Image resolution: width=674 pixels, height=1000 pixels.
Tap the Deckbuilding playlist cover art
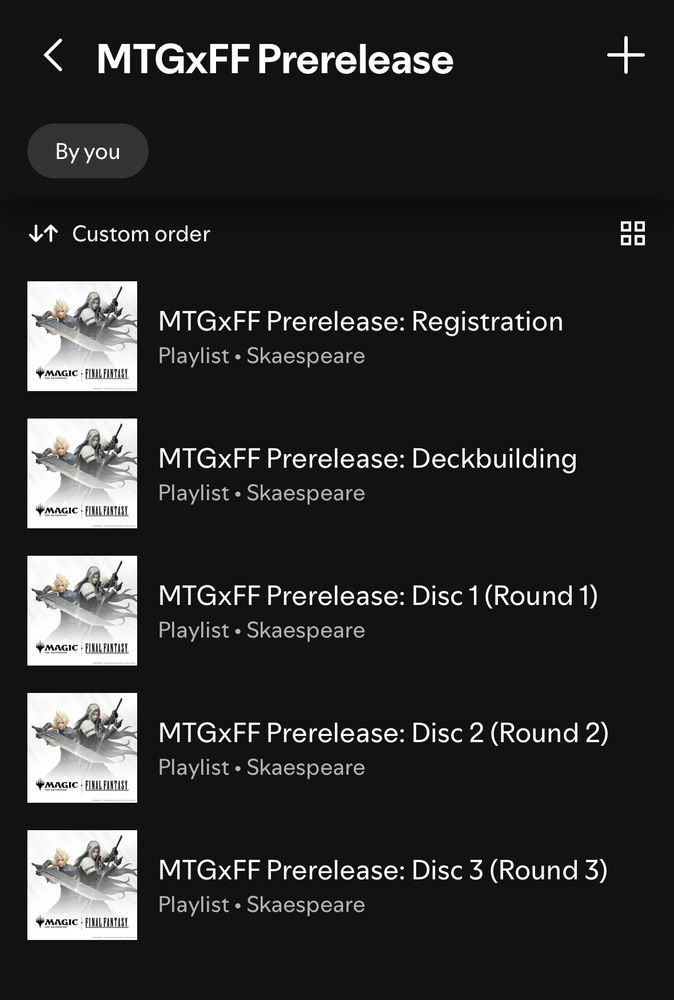[x=82, y=473]
